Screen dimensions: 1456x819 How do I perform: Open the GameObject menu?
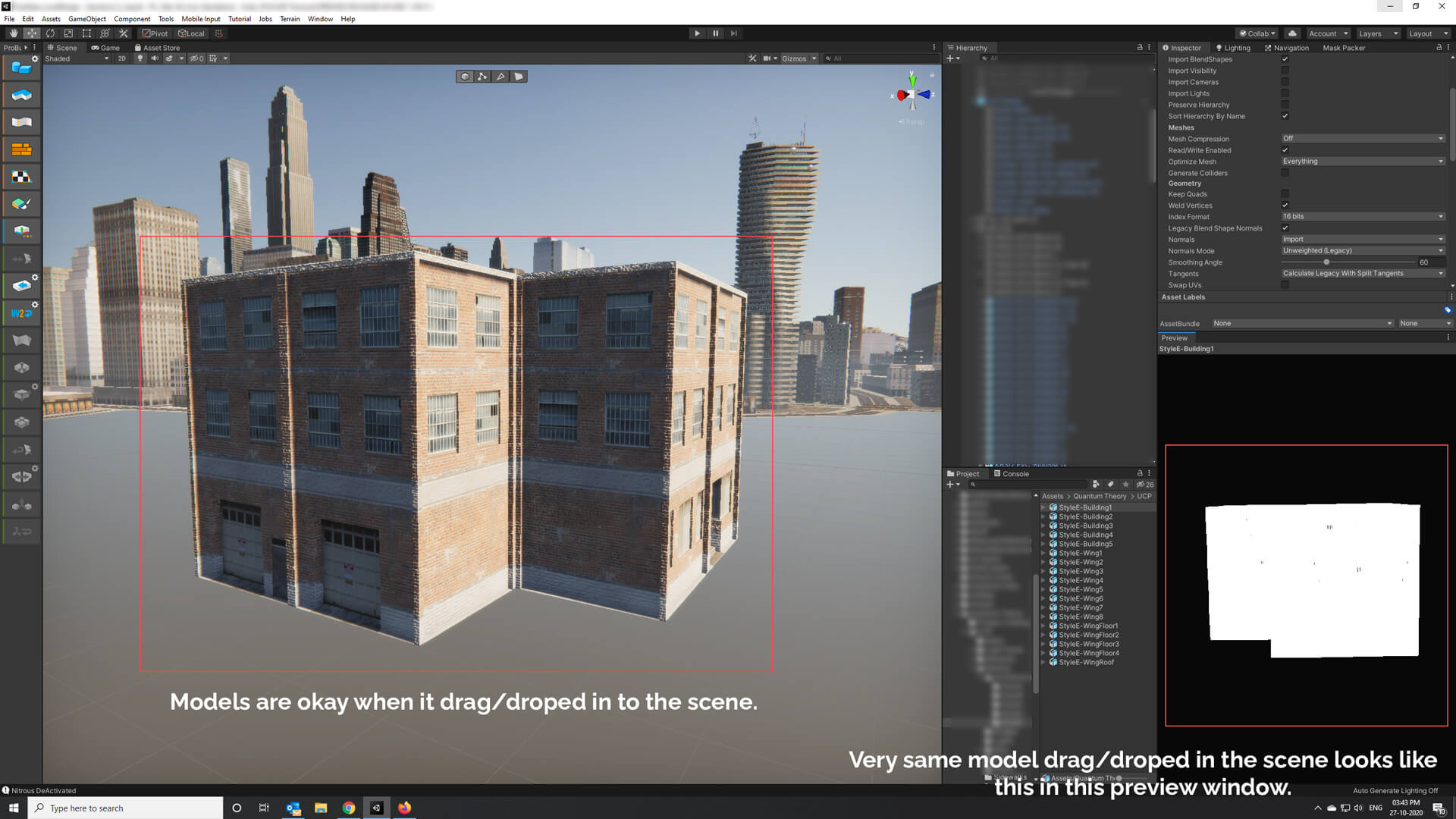tap(87, 19)
